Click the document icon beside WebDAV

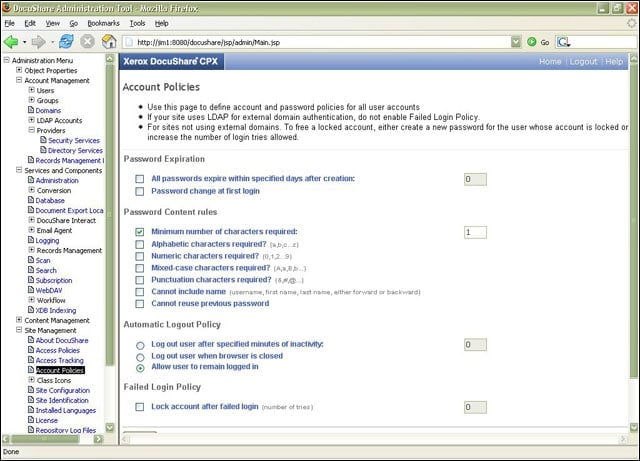point(31,290)
